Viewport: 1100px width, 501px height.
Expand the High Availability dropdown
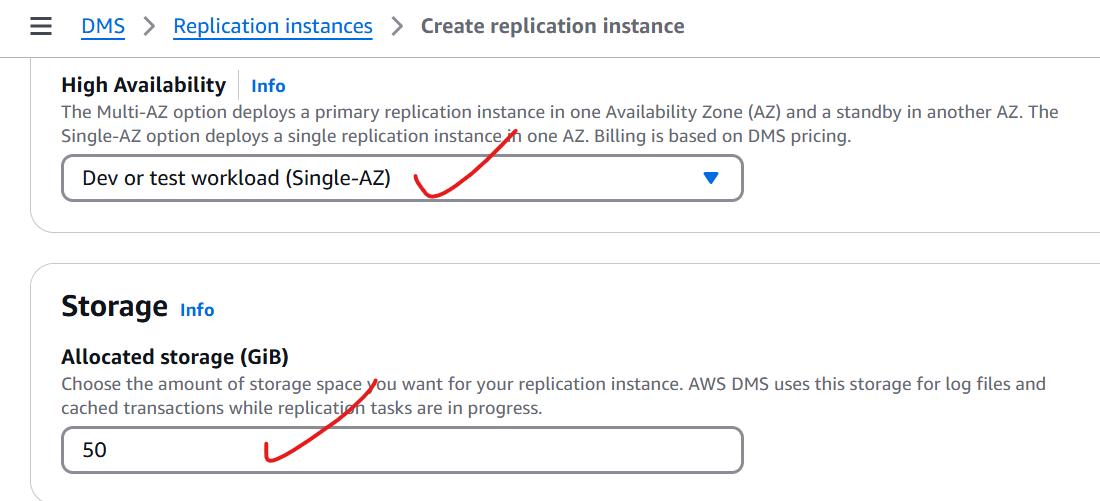click(x=402, y=178)
